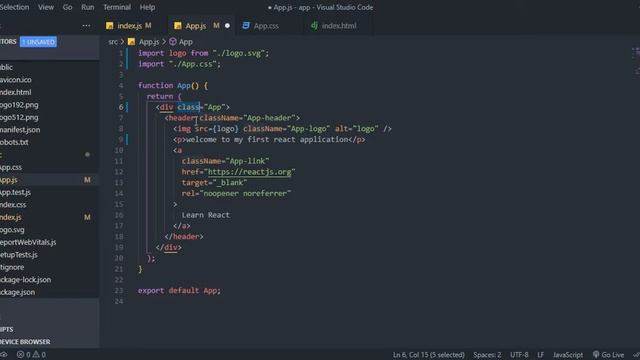The width and height of the screenshot is (640, 360).
Task: Change the Spaces: 2 indentation setting
Action: pyautogui.click(x=487, y=355)
